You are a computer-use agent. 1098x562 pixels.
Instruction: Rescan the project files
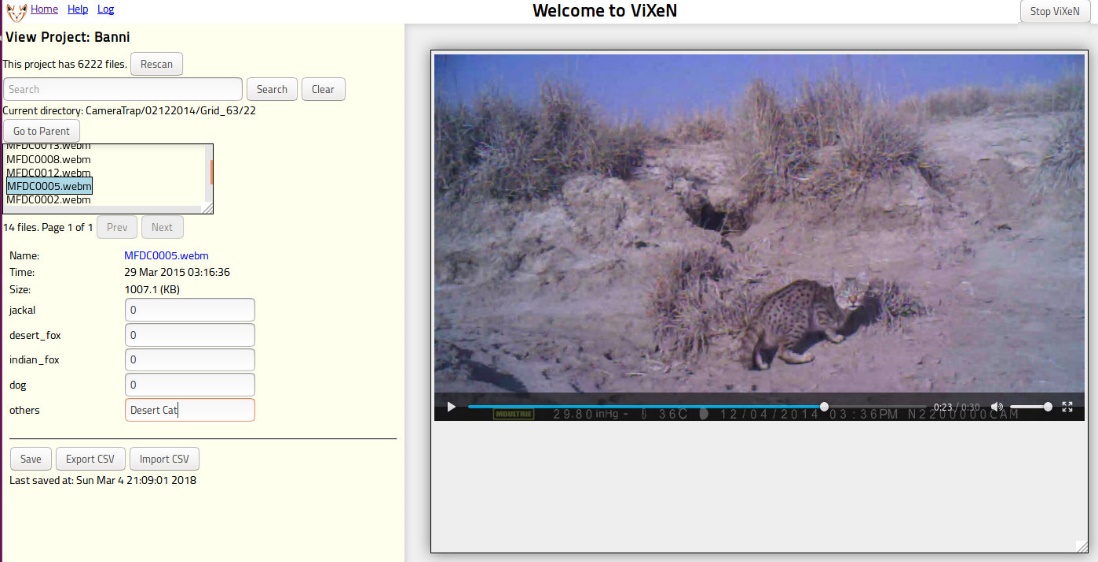coord(156,64)
